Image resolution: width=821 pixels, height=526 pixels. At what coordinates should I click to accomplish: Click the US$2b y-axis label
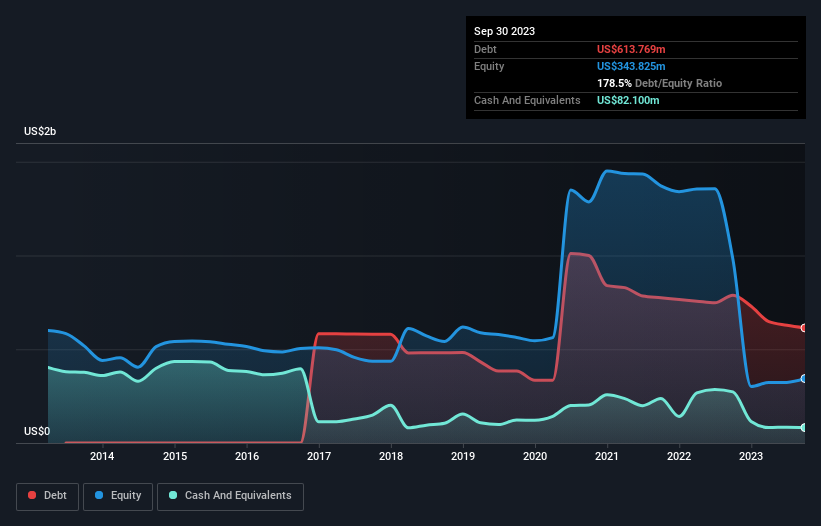pyautogui.click(x=40, y=131)
